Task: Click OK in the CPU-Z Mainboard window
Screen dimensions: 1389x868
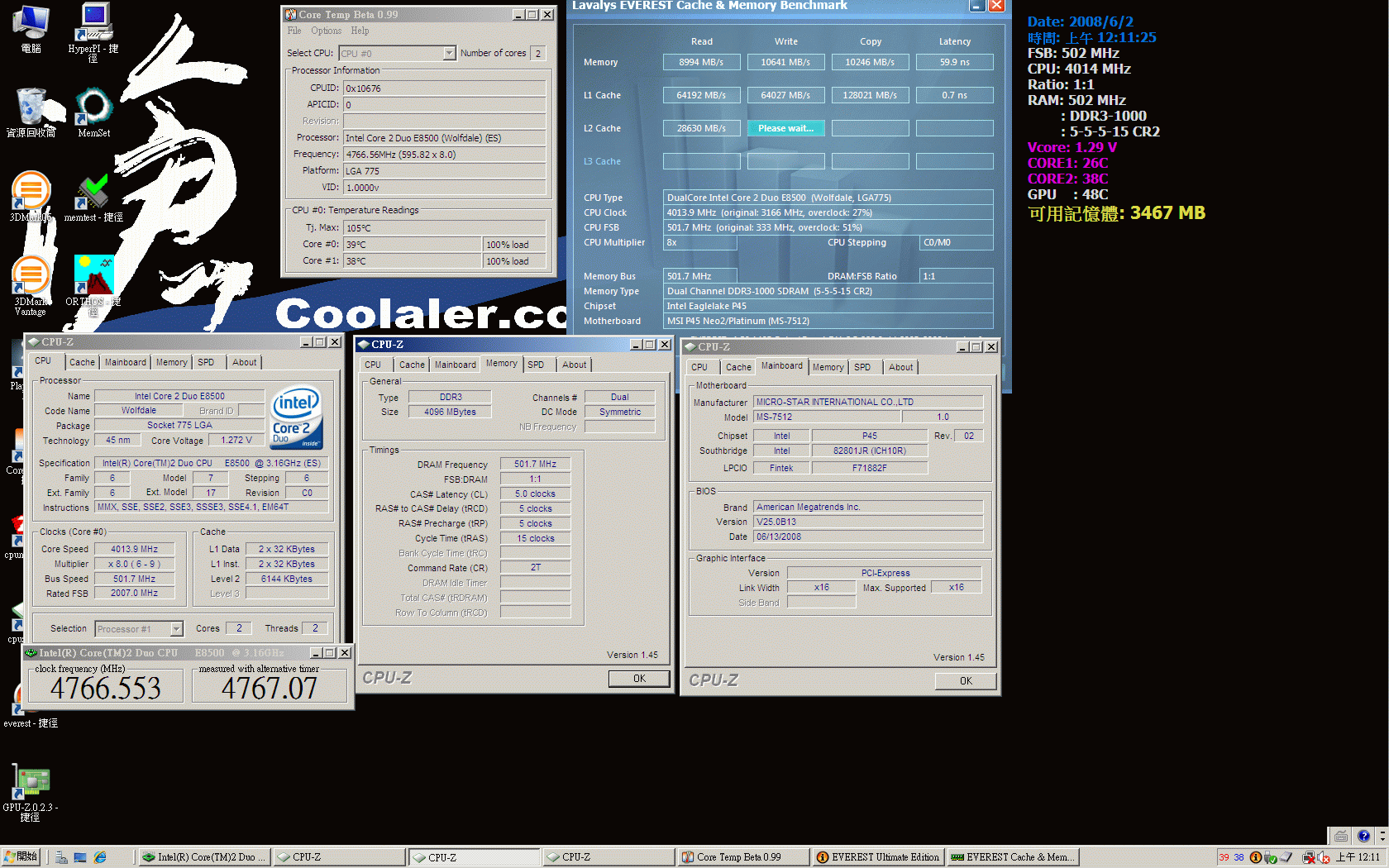Action: (966, 681)
